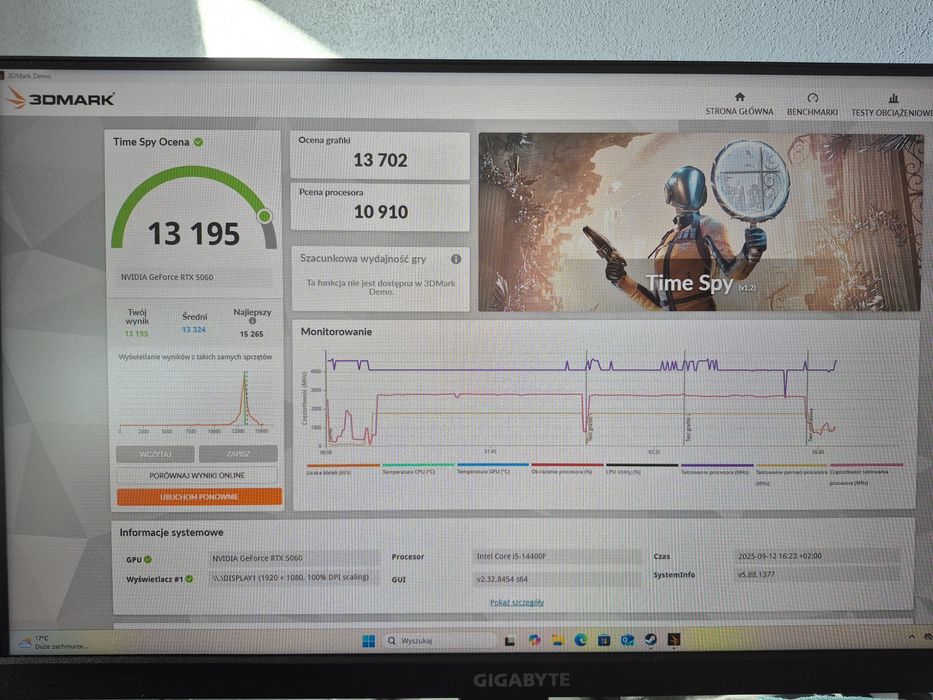Switch to the Benchmarki tab
The width and height of the screenshot is (933, 700).
[x=812, y=104]
